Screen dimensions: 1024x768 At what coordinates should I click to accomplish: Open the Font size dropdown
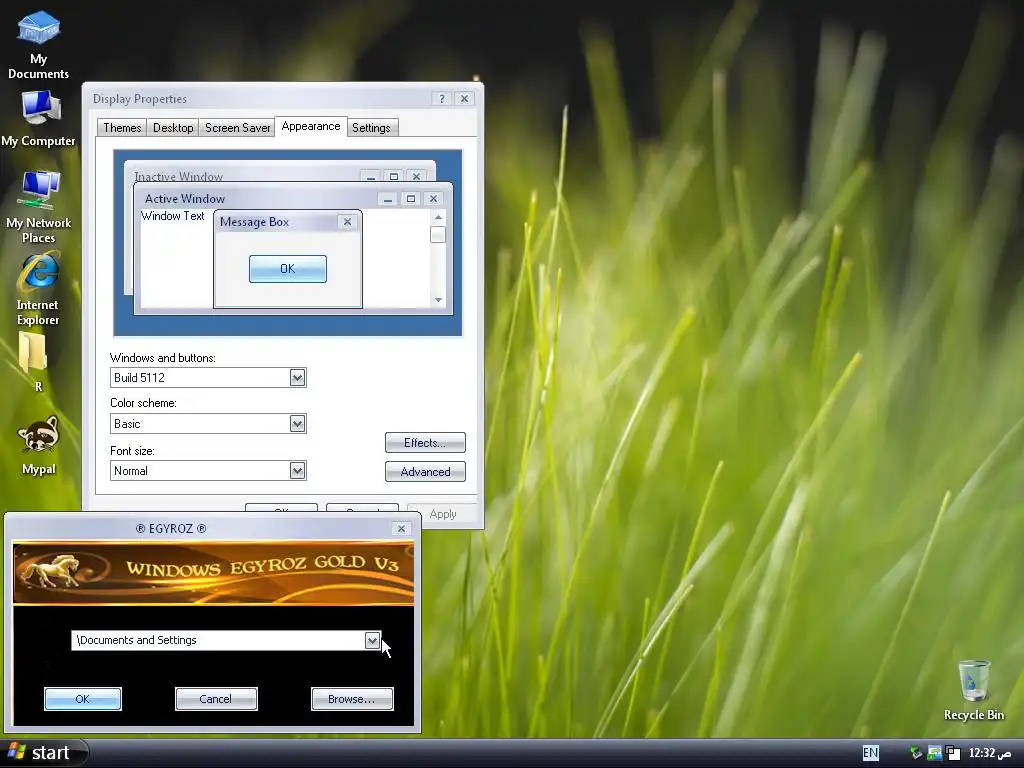297,471
